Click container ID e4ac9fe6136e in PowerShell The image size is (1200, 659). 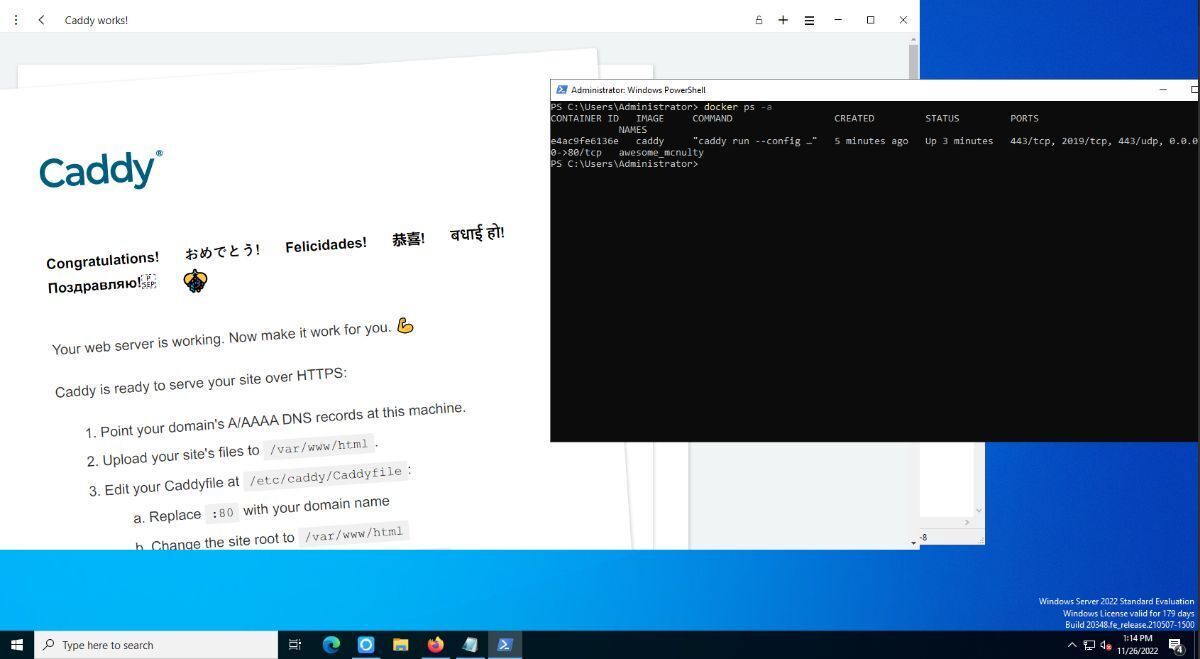[x=584, y=141]
